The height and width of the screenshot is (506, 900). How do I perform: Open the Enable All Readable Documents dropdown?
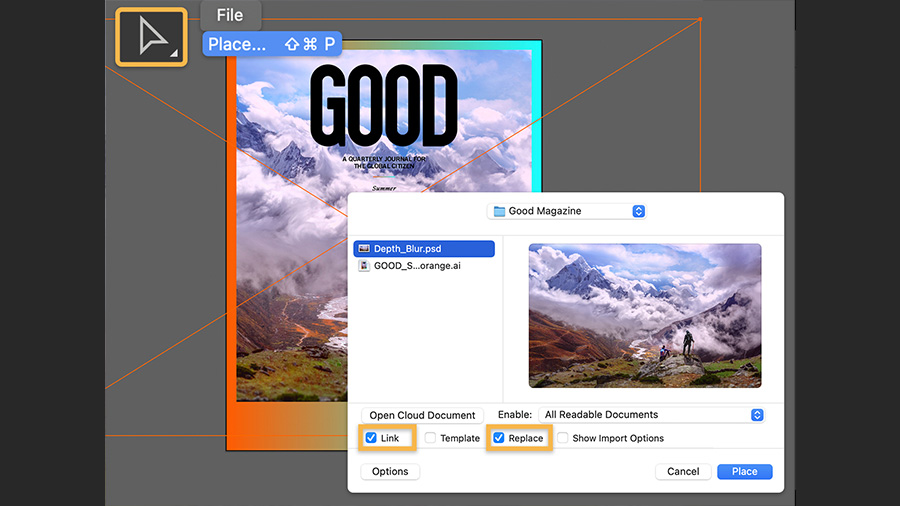pos(651,415)
